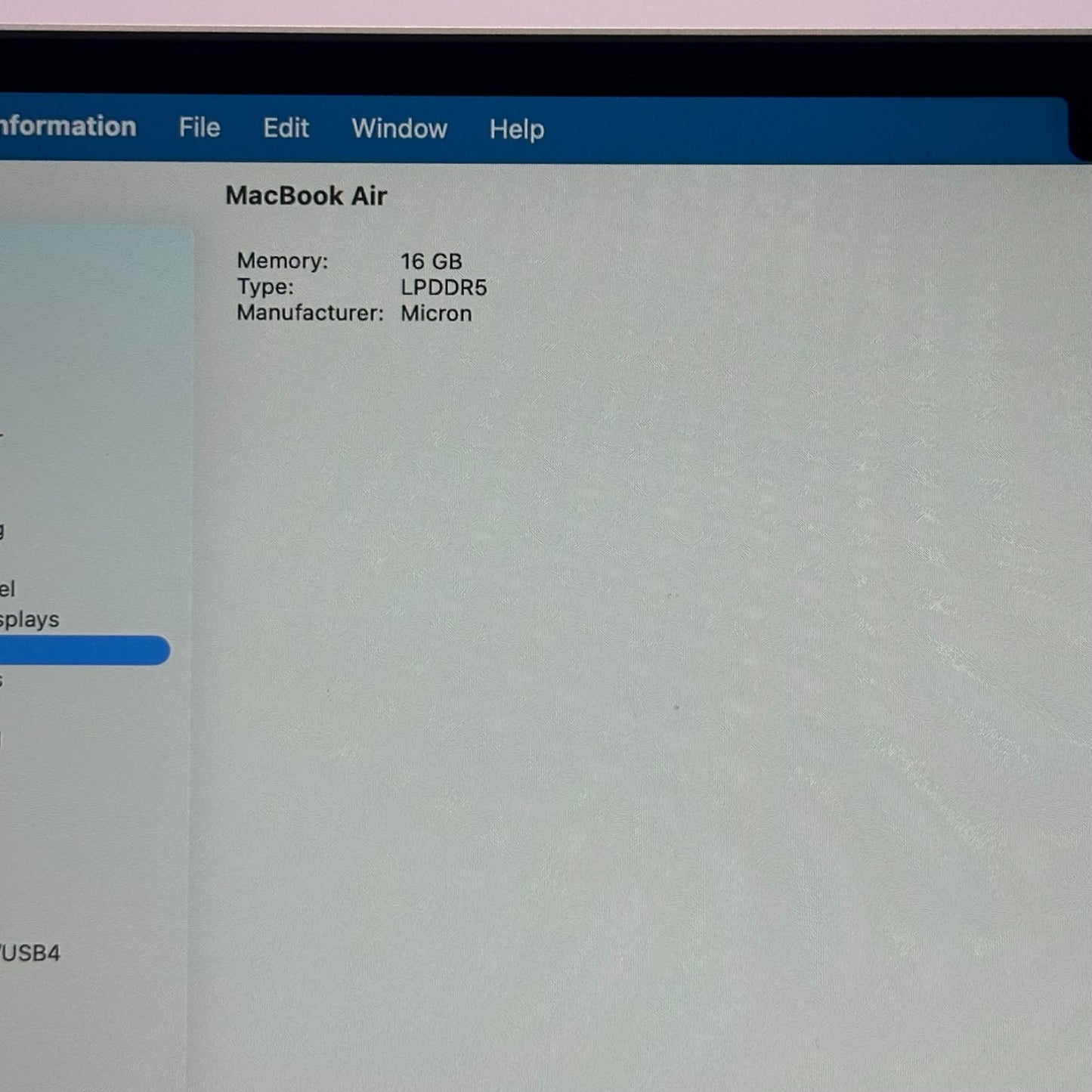Click the MacBook Air heading
Image resolution: width=1092 pixels, height=1092 pixels.
coord(306,196)
